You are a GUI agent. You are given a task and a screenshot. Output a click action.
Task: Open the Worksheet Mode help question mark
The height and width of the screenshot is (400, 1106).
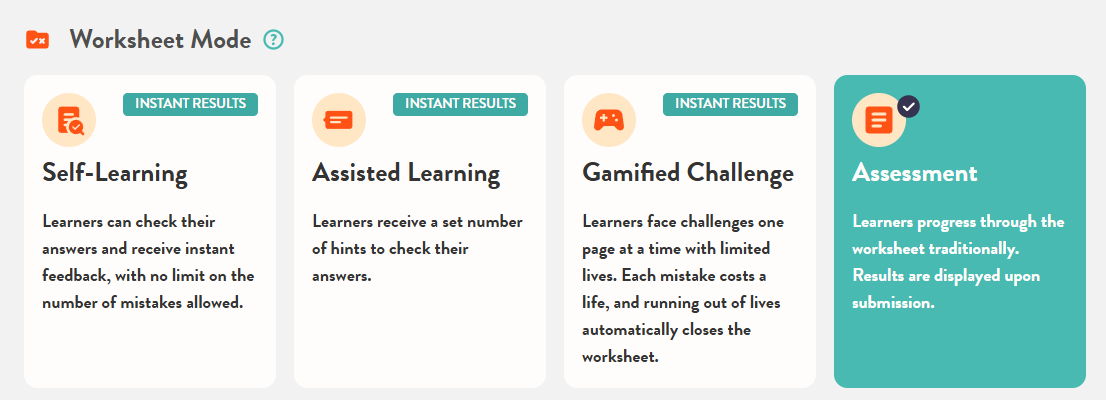click(x=273, y=40)
